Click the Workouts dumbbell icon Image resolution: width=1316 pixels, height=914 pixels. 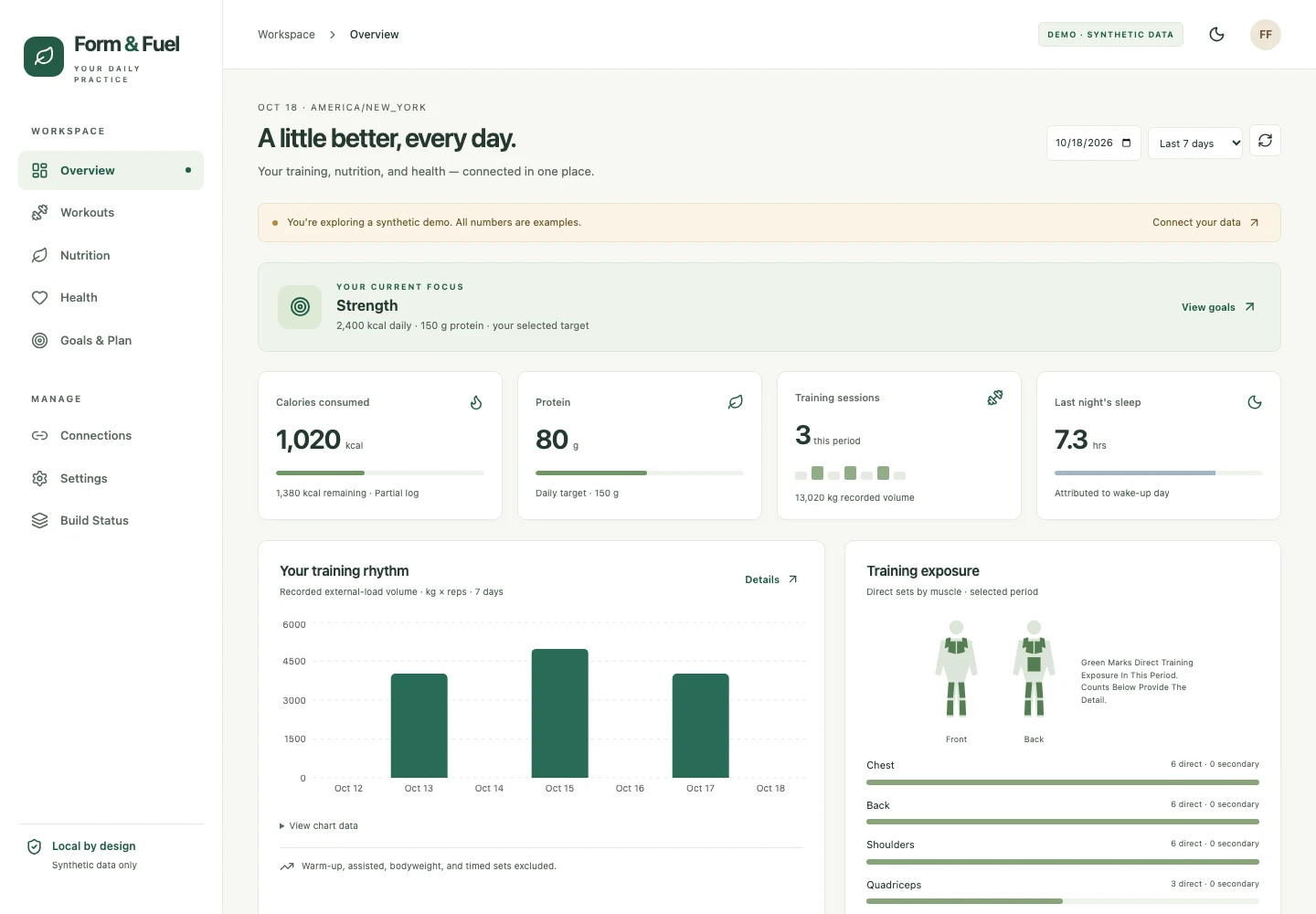click(x=39, y=213)
